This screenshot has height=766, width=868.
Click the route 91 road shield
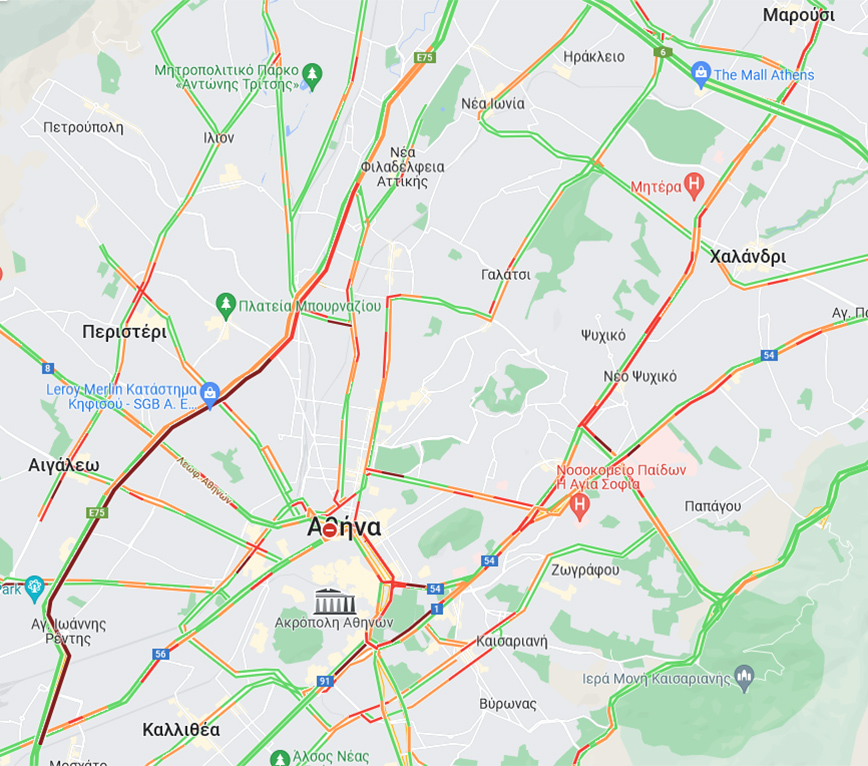(325, 681)
